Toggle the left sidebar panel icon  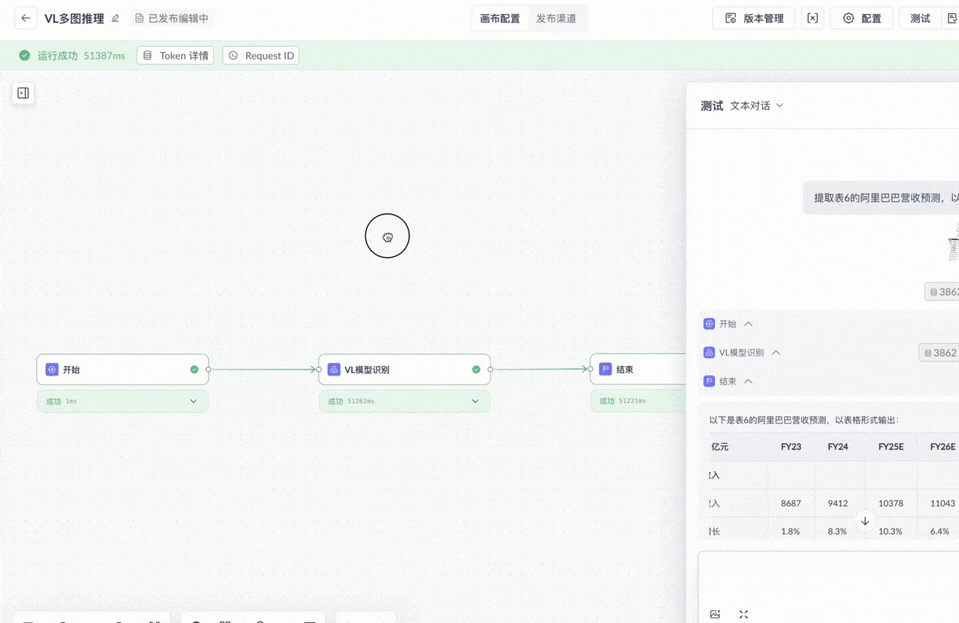pyautogui.click(x=23, y=93)
